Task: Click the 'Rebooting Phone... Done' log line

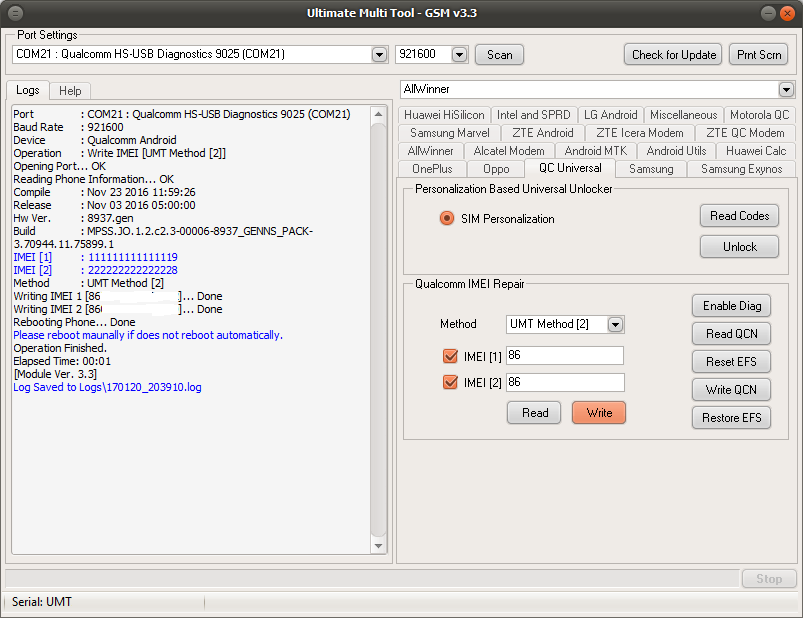Action: (74, 323)
